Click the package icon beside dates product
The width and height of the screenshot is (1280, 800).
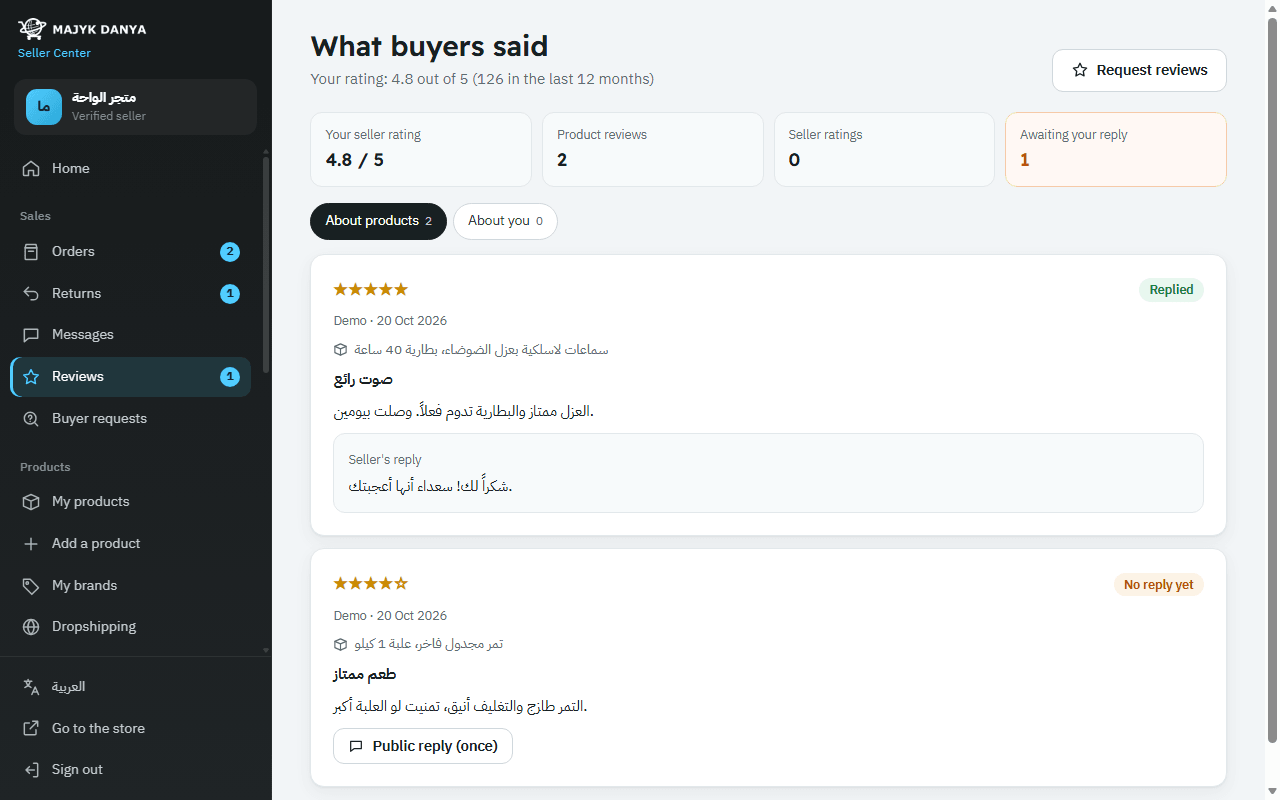coord(341,644)
